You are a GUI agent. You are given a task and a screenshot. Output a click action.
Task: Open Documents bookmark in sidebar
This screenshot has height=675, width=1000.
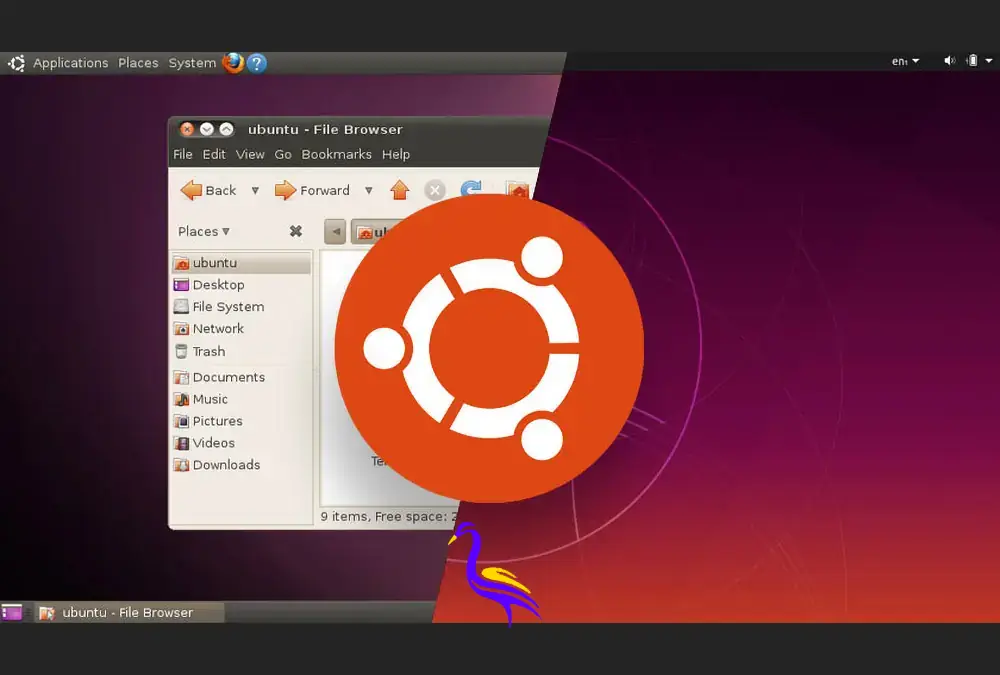[241, 377]
